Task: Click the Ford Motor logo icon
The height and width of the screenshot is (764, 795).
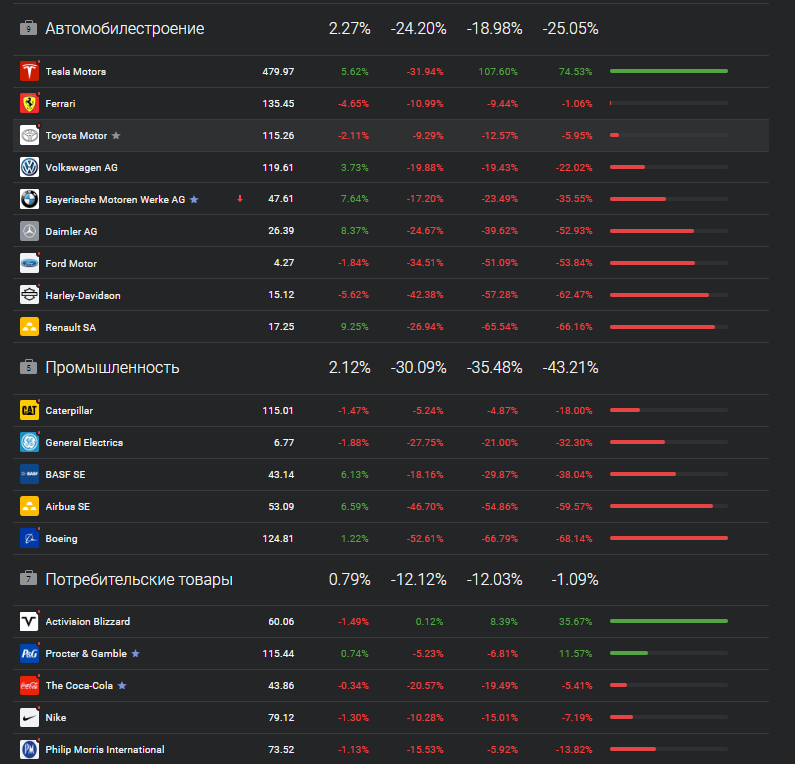Action: (x=29, y=264)
